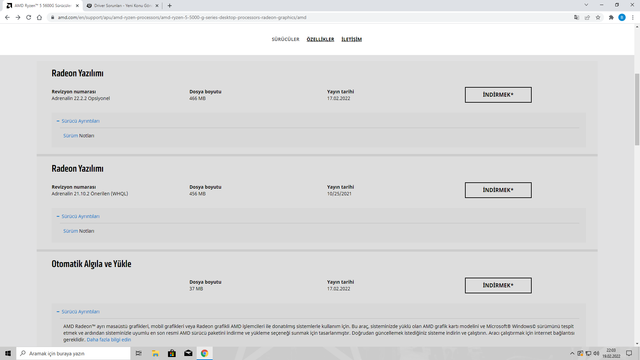Open the Google Translate page icon

(576, 18)
